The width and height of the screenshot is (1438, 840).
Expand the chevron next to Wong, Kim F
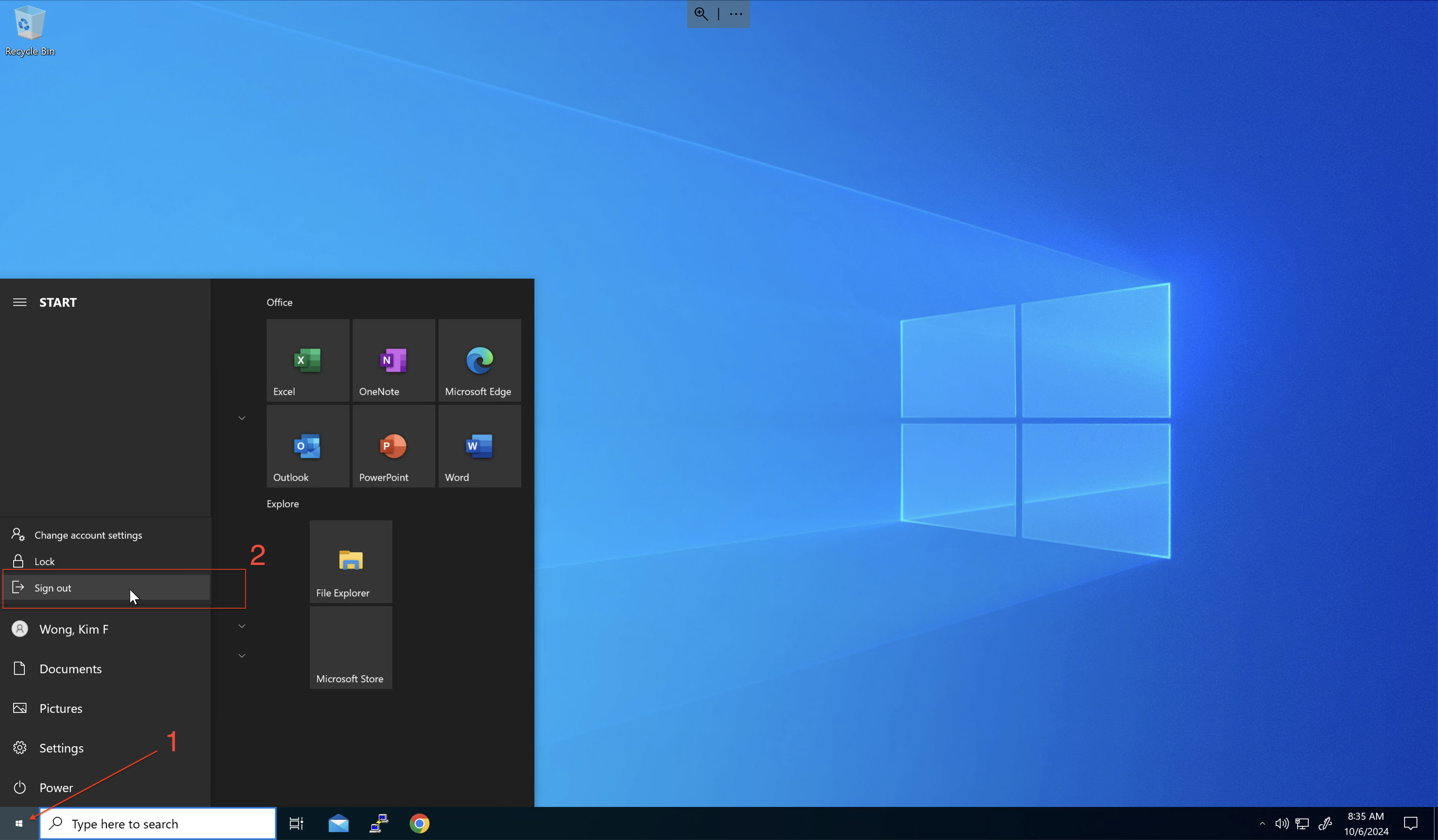(242, 626)
